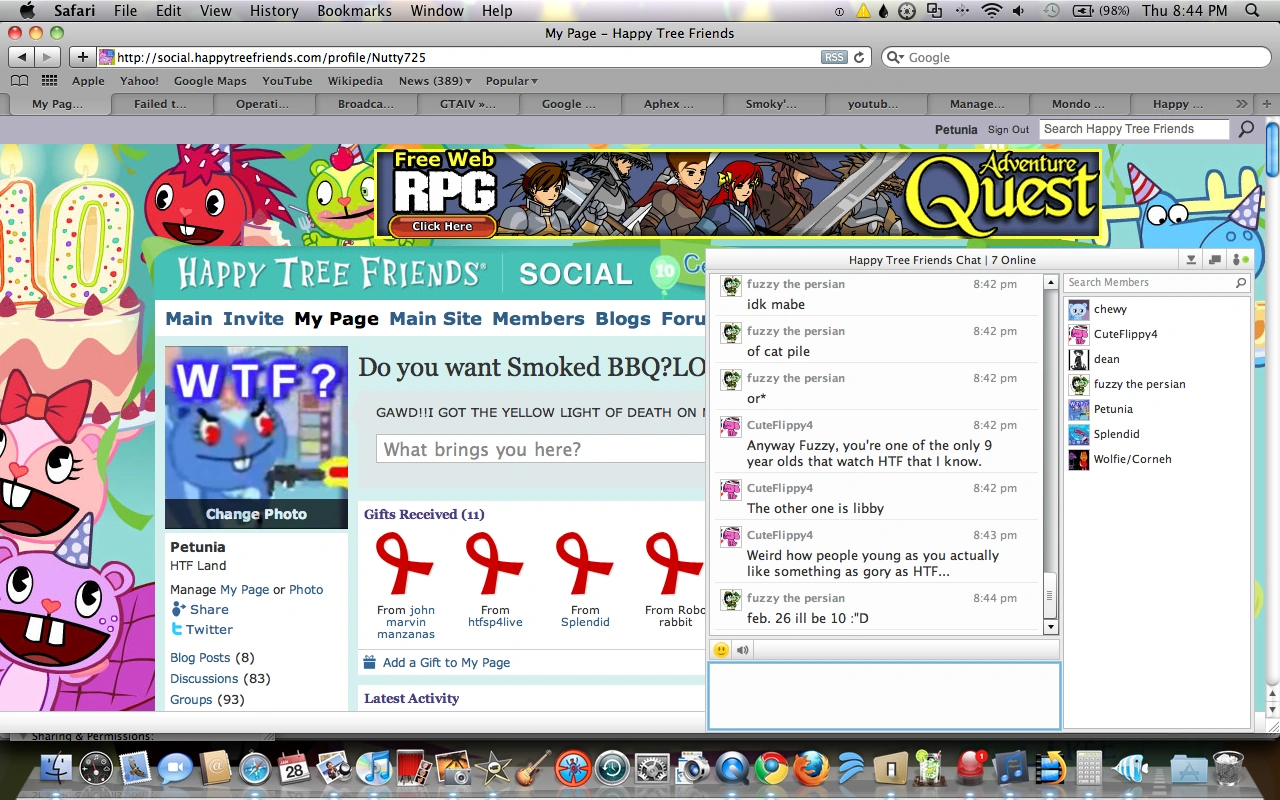Open htfsp4live gift sender link

(495, 622)
